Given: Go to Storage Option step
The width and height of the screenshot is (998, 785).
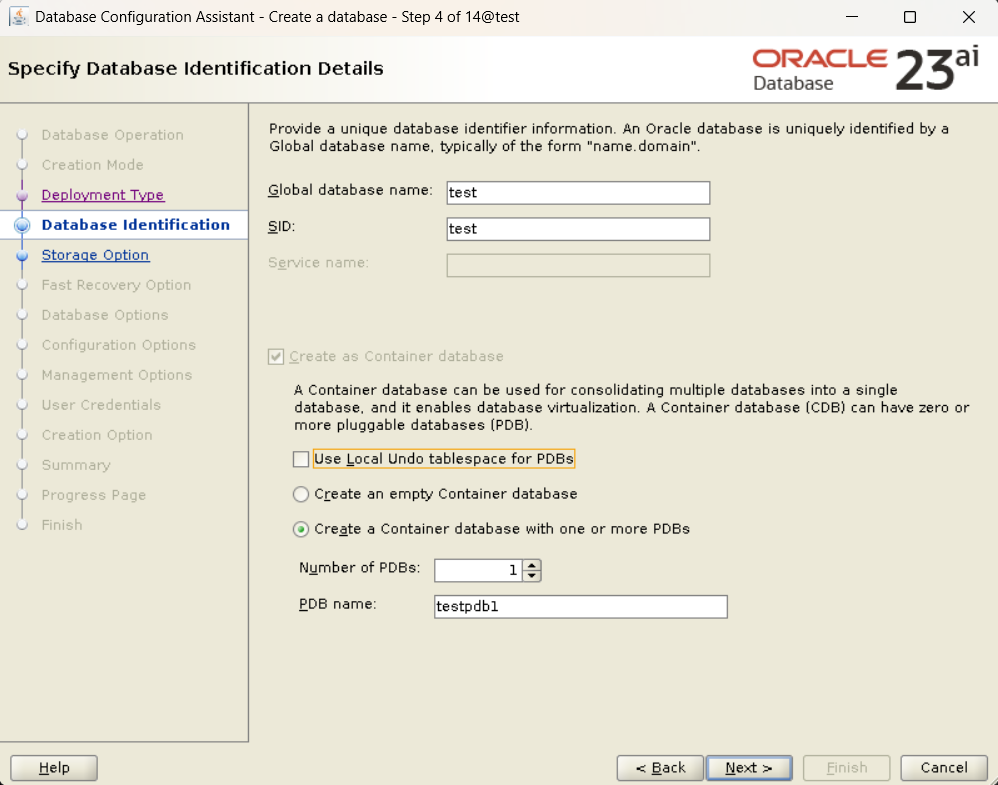Looking at the screenshot, I should [95, 255].
